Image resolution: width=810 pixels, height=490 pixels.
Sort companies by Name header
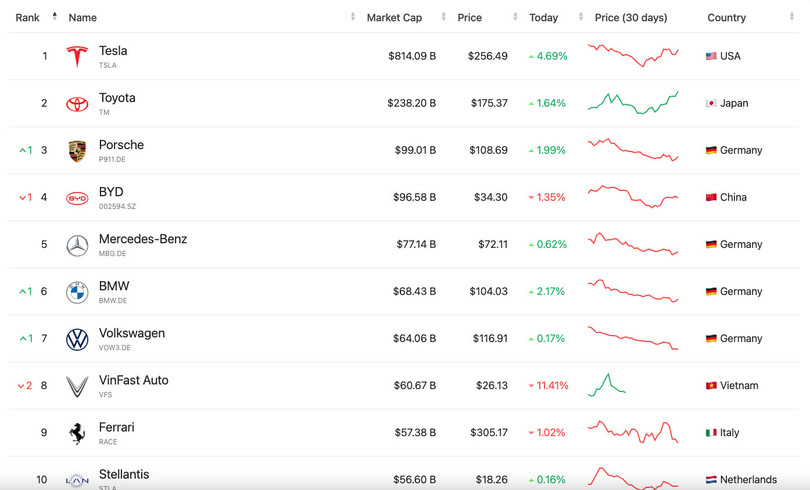click(x=83, y=18)
